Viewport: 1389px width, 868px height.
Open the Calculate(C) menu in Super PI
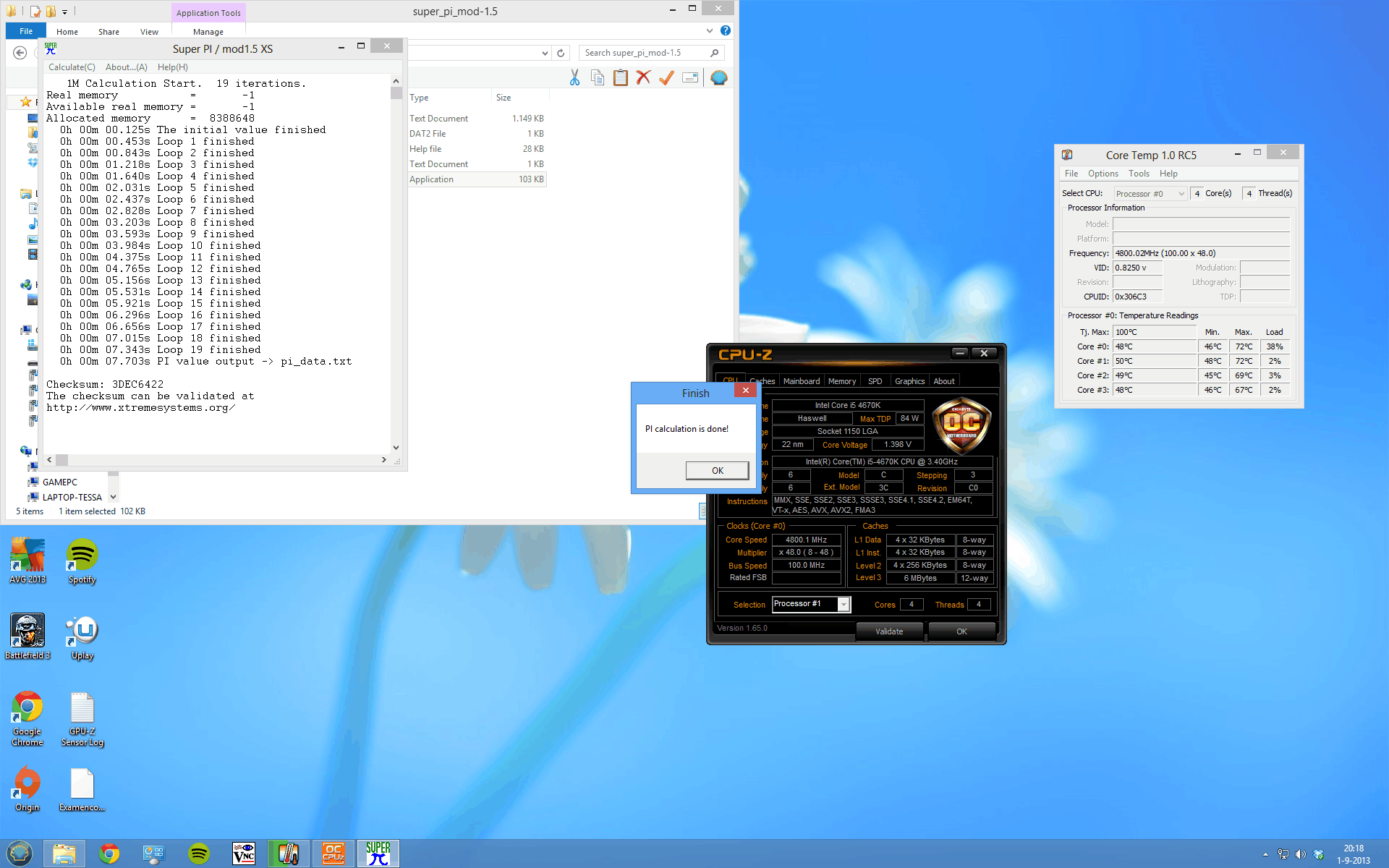[72, 67]
